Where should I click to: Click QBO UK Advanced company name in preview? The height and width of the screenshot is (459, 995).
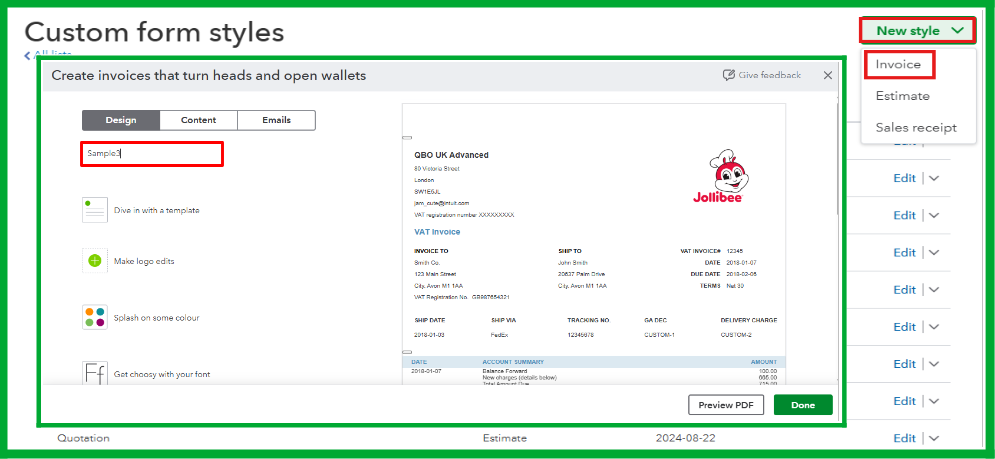pos(451,155)
